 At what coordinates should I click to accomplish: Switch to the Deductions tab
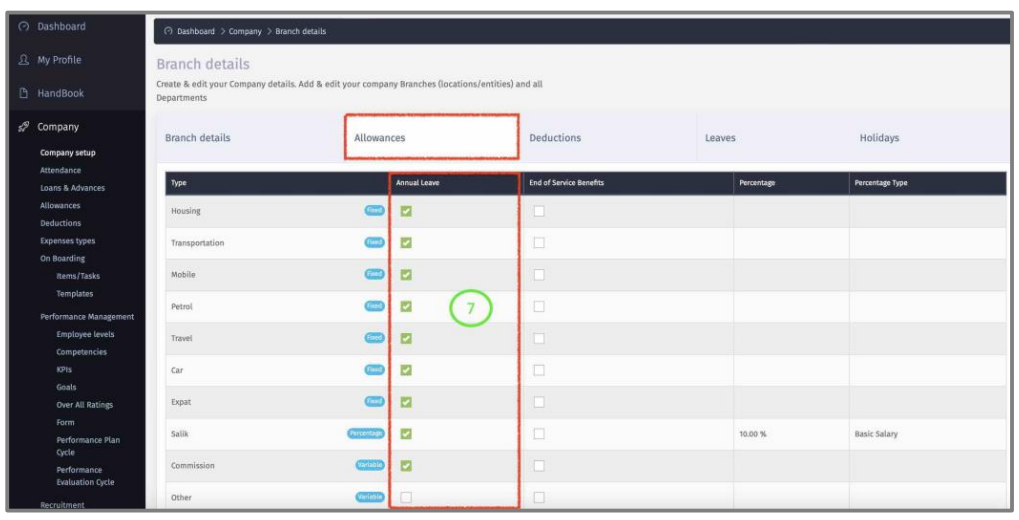555,138
